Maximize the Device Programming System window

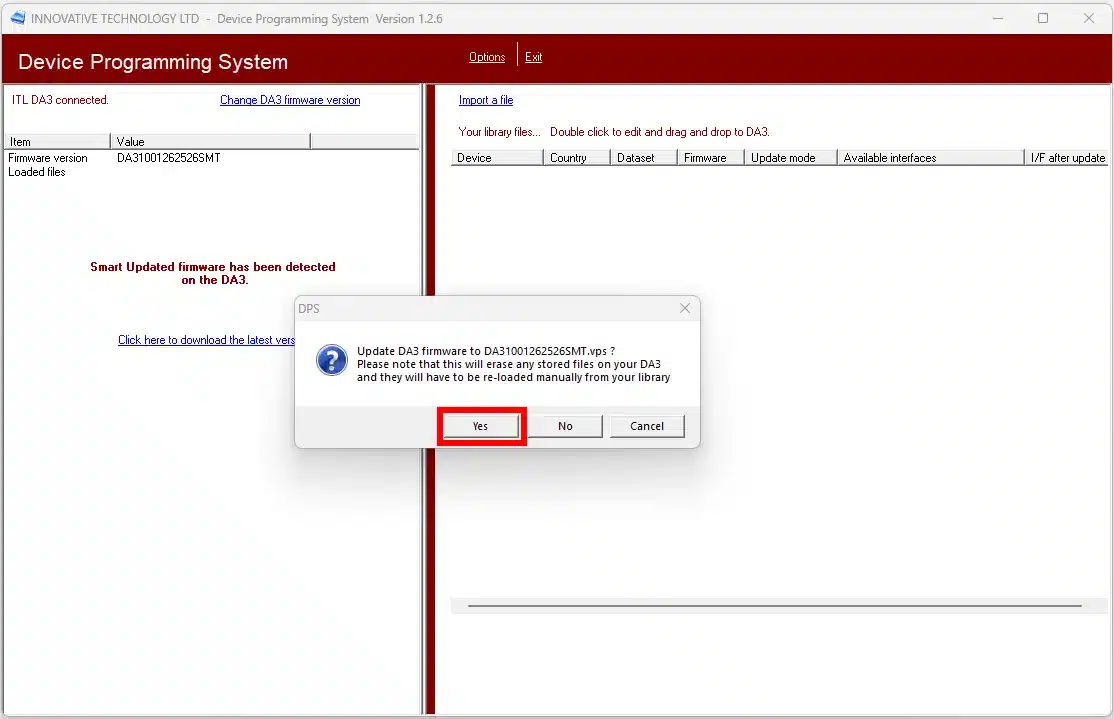point(1043,18)
